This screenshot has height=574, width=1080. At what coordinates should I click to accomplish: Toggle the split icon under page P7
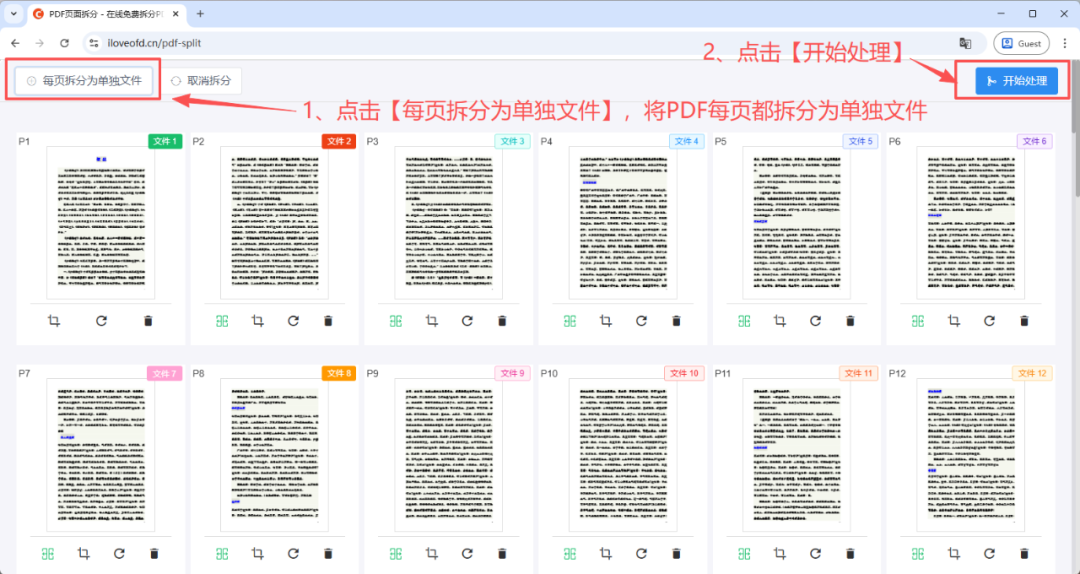(48, 553)
